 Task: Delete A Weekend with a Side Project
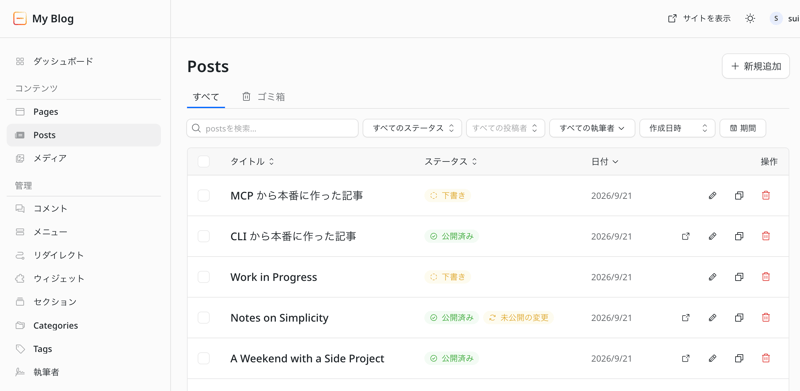click(x=765, y=358)
